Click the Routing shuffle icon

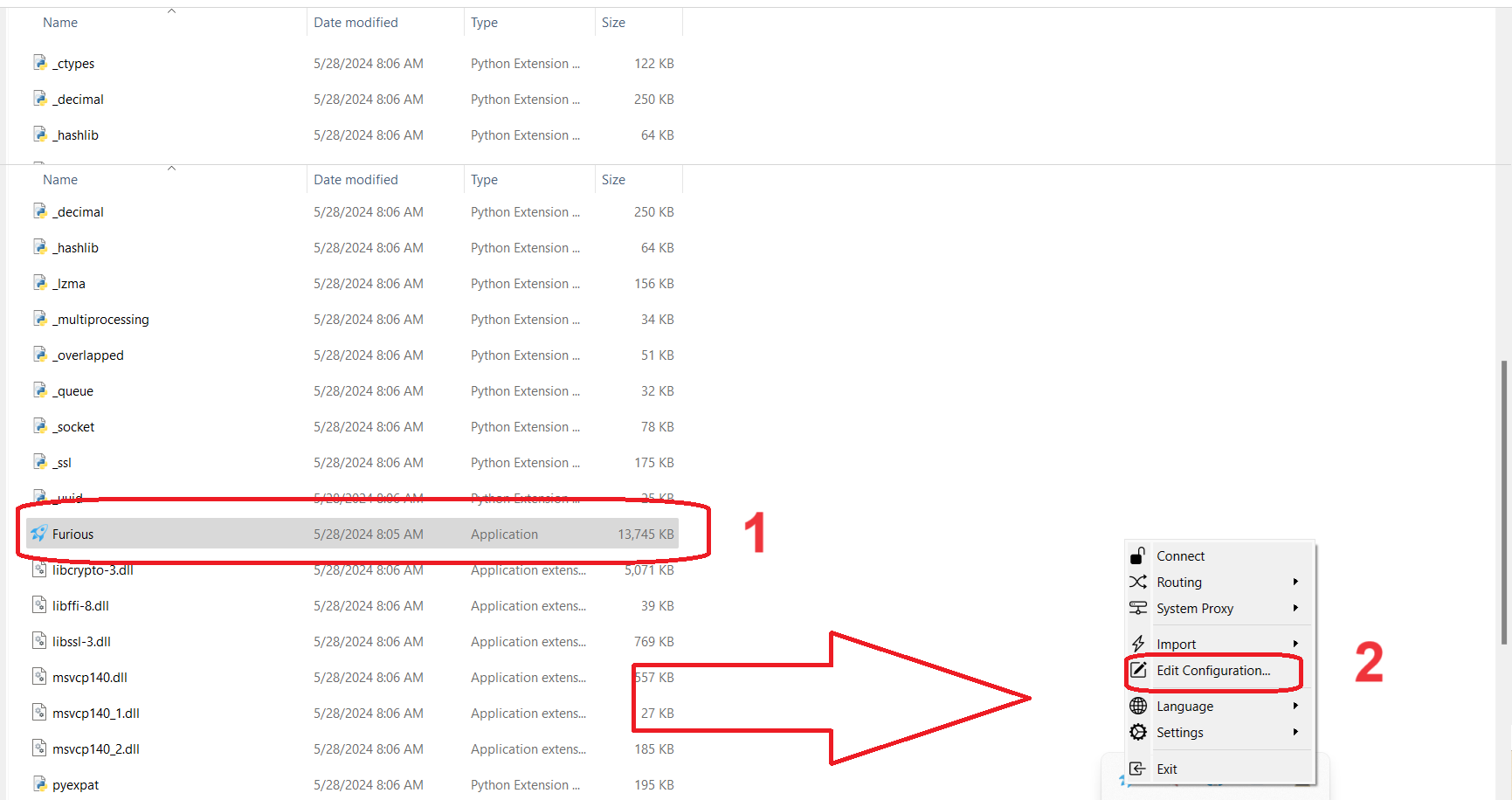pos(1138,583)
